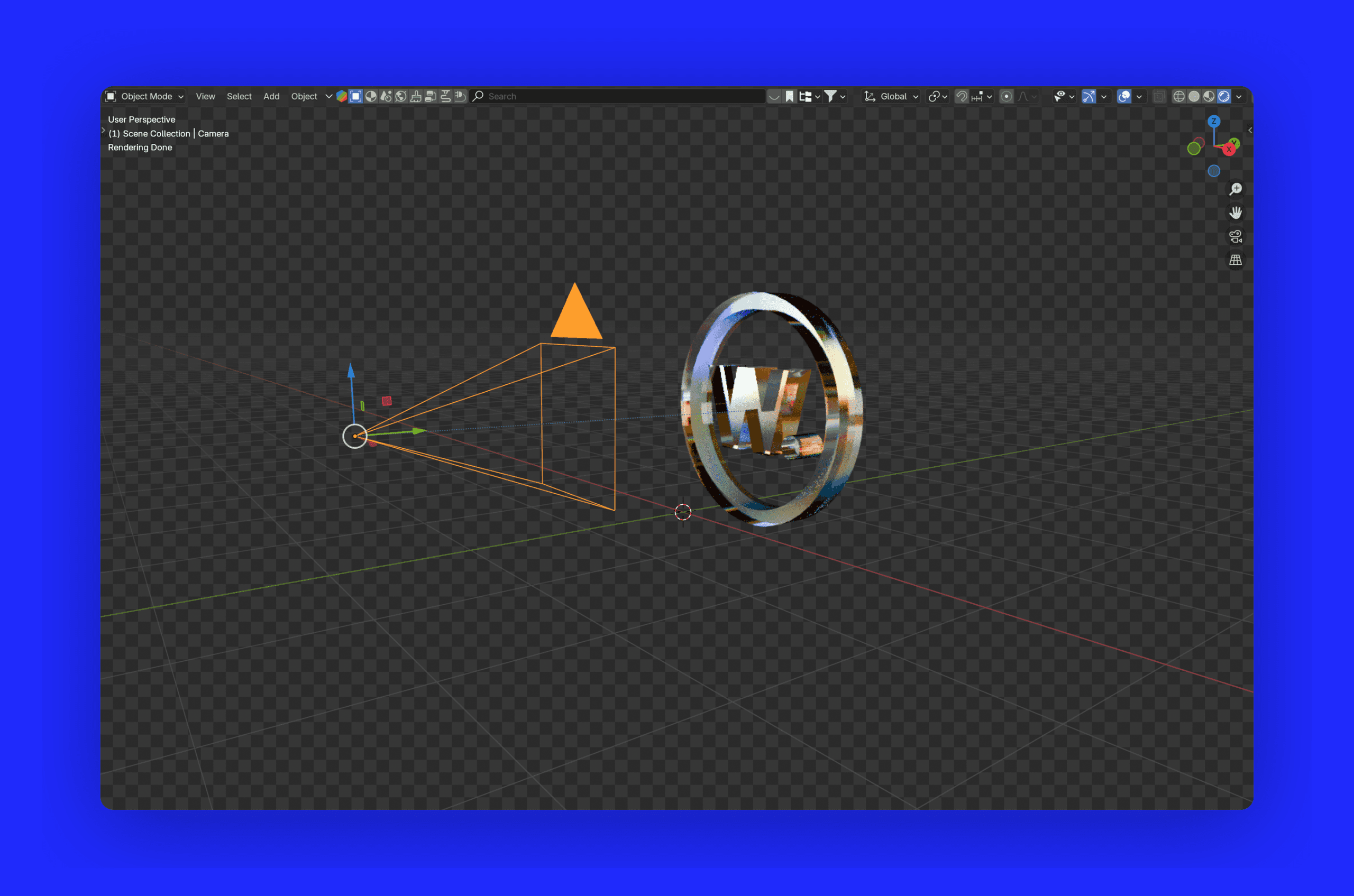1354x896 pixels.
Task: Open the snapping options dropdown
Action: (981, 97)
